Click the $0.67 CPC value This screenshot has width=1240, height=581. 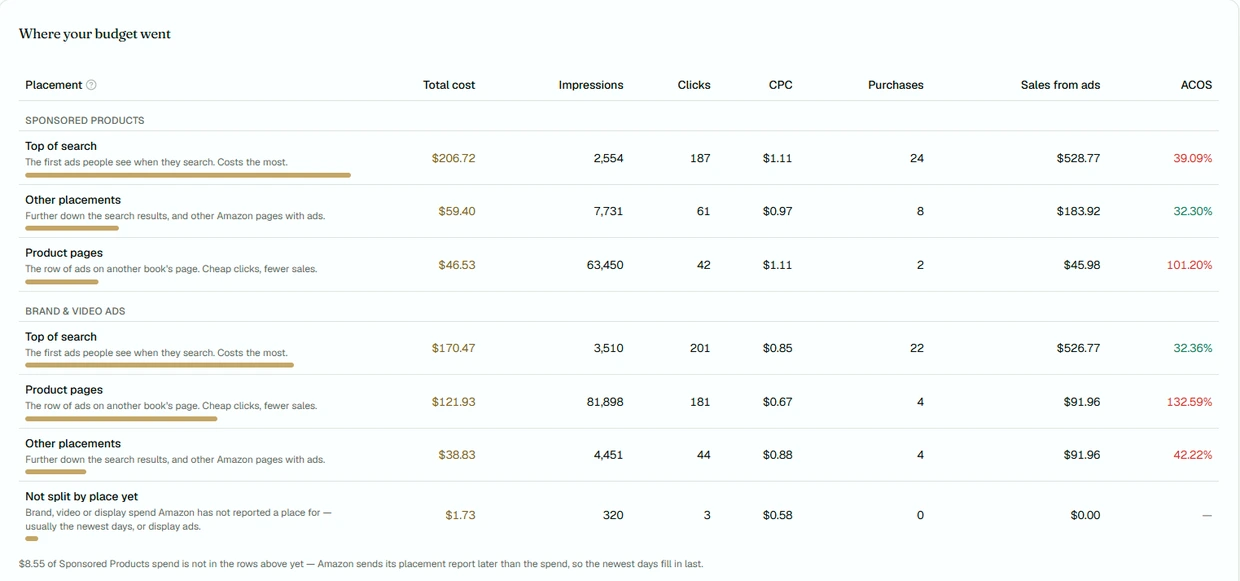click(777, 402)
